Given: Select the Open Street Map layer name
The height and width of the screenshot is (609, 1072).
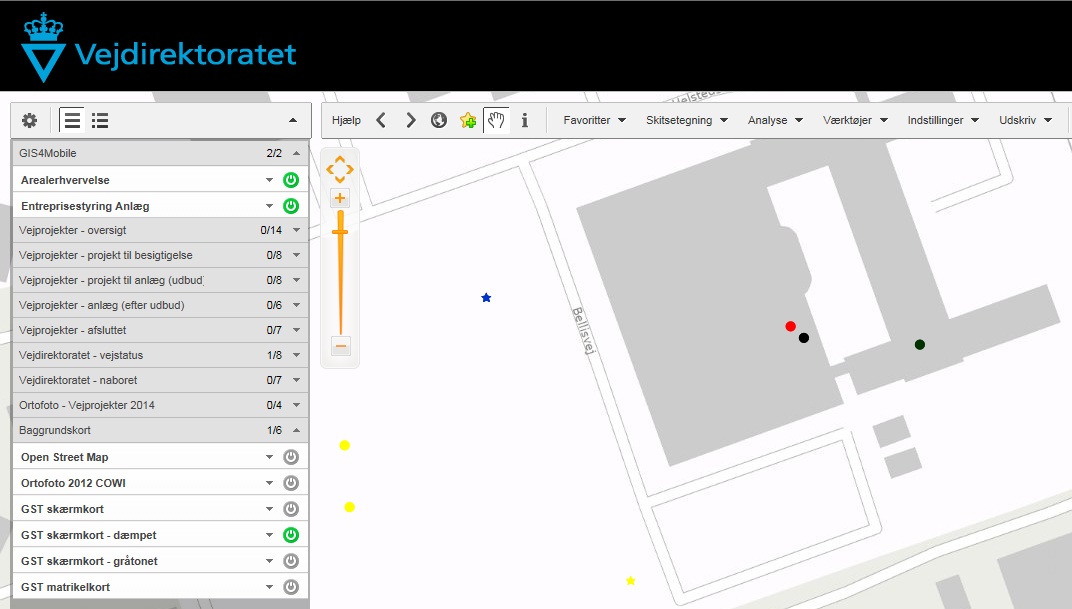Looking at the screenshot, I should pos(64,457).
